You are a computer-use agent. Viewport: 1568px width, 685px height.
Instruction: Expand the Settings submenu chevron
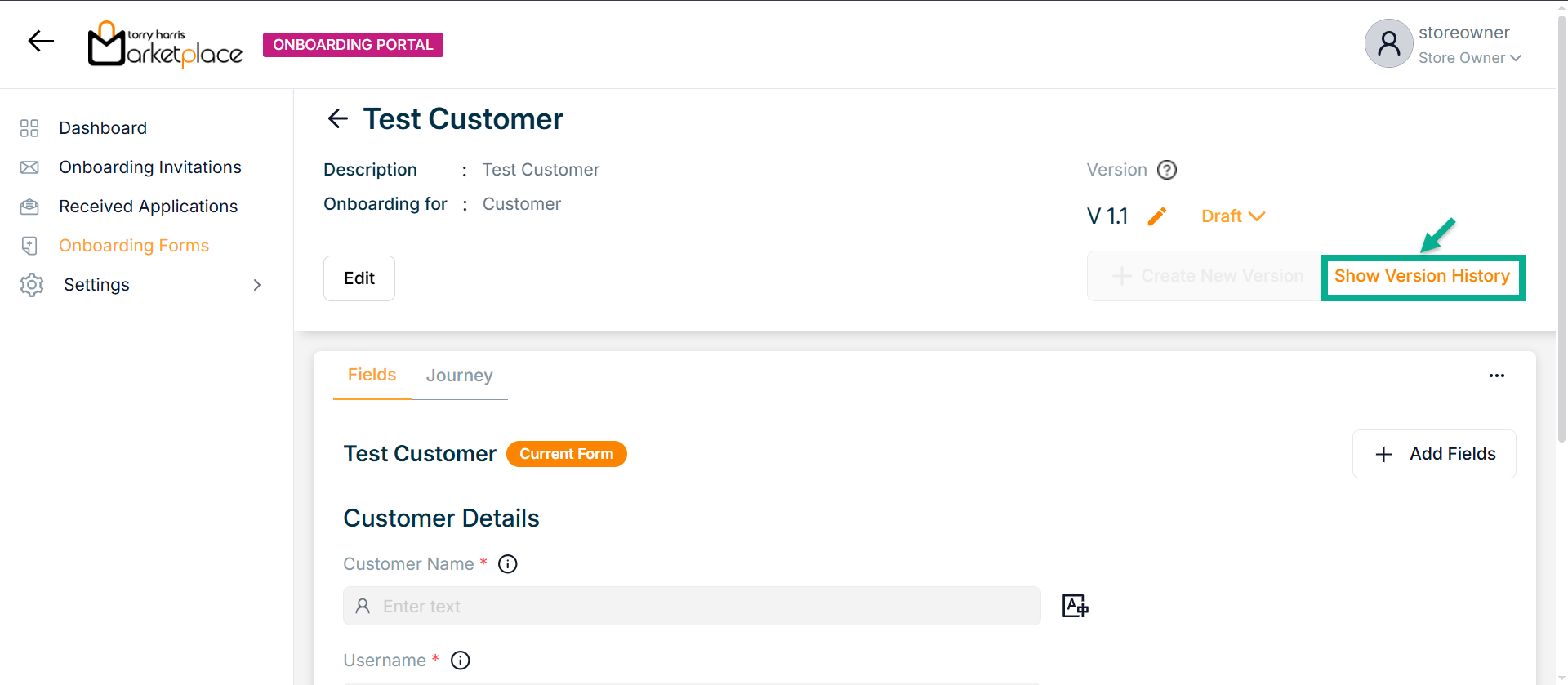click(257, 285)
